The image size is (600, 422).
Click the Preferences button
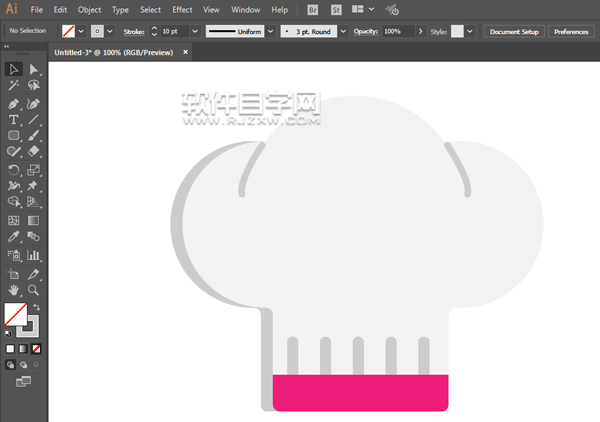pos(571,32)
